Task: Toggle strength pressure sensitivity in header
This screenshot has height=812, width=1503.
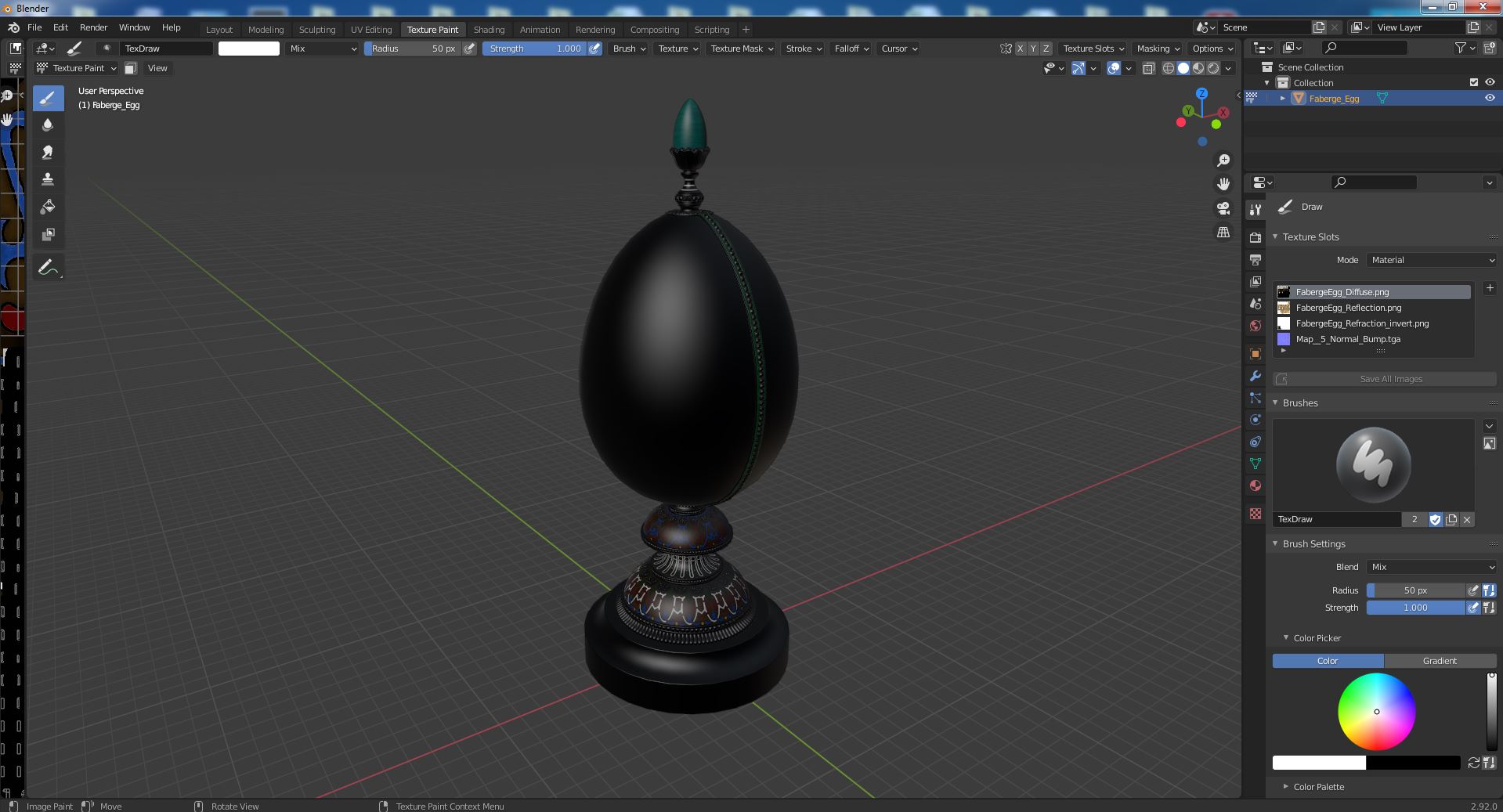Action: (595, 49)
